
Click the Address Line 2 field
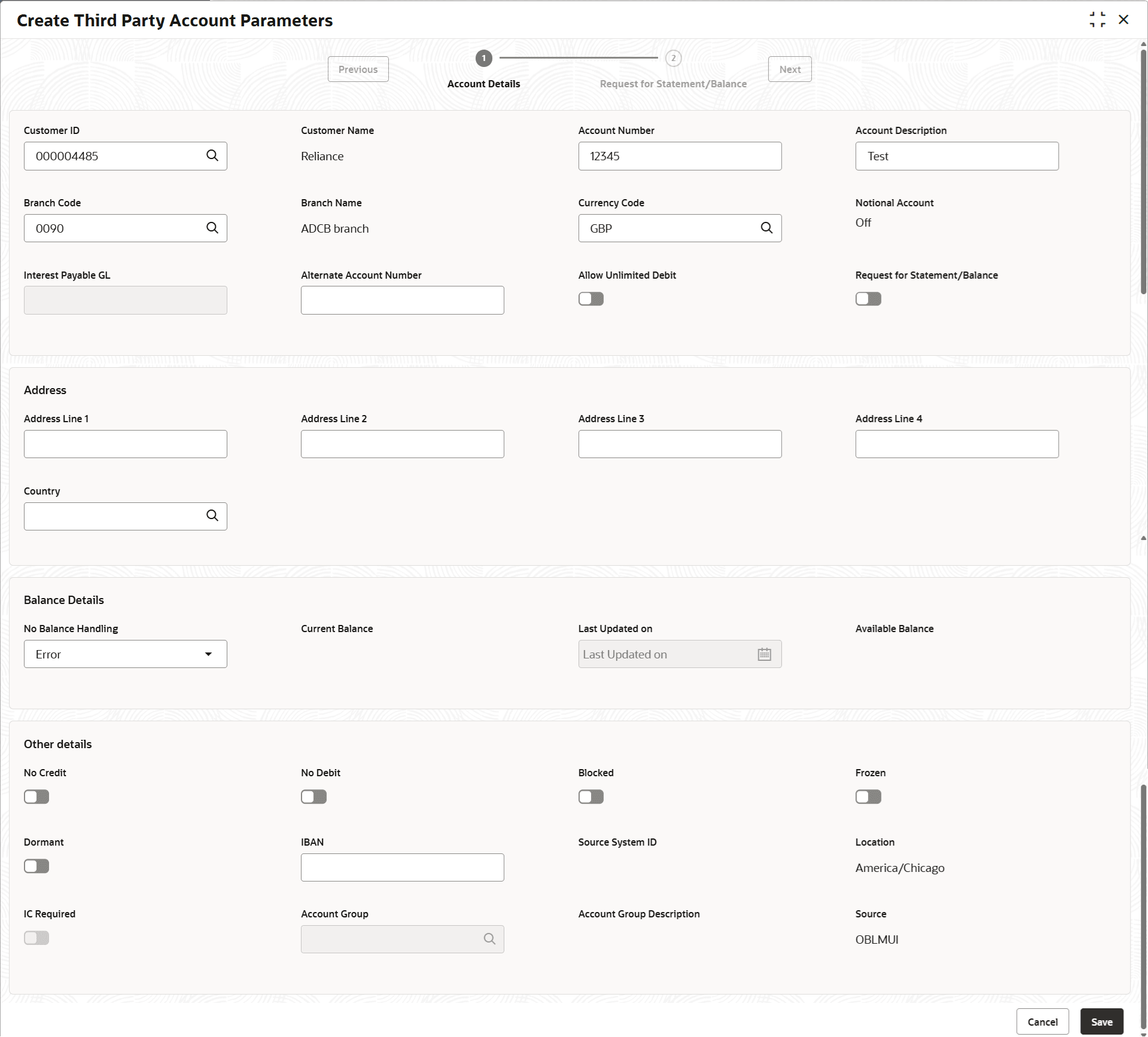click(403, 444)
